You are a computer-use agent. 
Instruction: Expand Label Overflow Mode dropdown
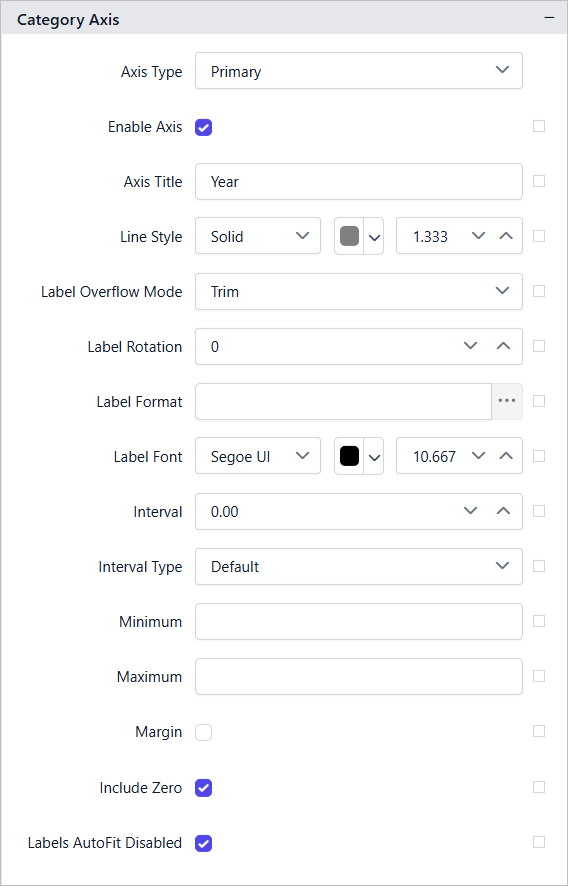tap(359, 292)
